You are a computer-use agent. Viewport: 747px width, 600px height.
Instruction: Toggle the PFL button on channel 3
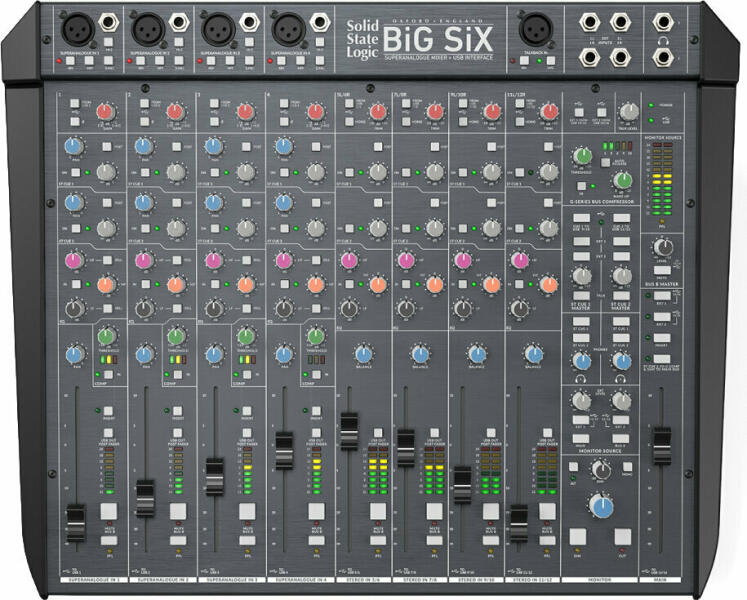click(247, 540)
